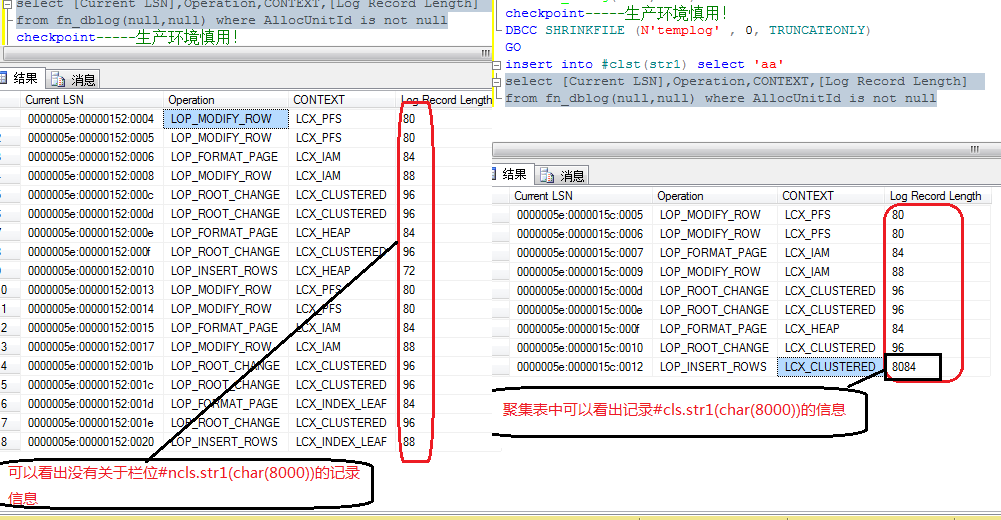Click LOP_FORMAT_PAGE in row 00000152:0006
The width and height of the screenshot is (1001, 520).
click(224, 157)
